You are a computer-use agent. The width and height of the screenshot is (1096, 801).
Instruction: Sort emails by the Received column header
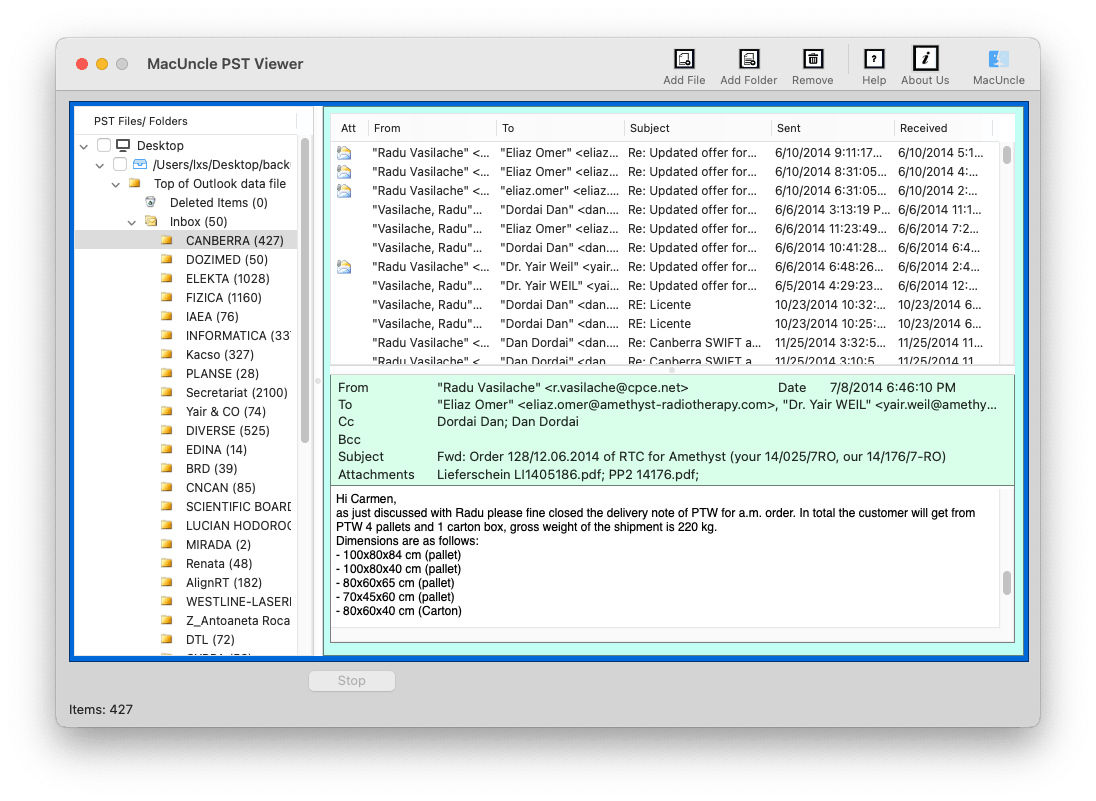944,128
